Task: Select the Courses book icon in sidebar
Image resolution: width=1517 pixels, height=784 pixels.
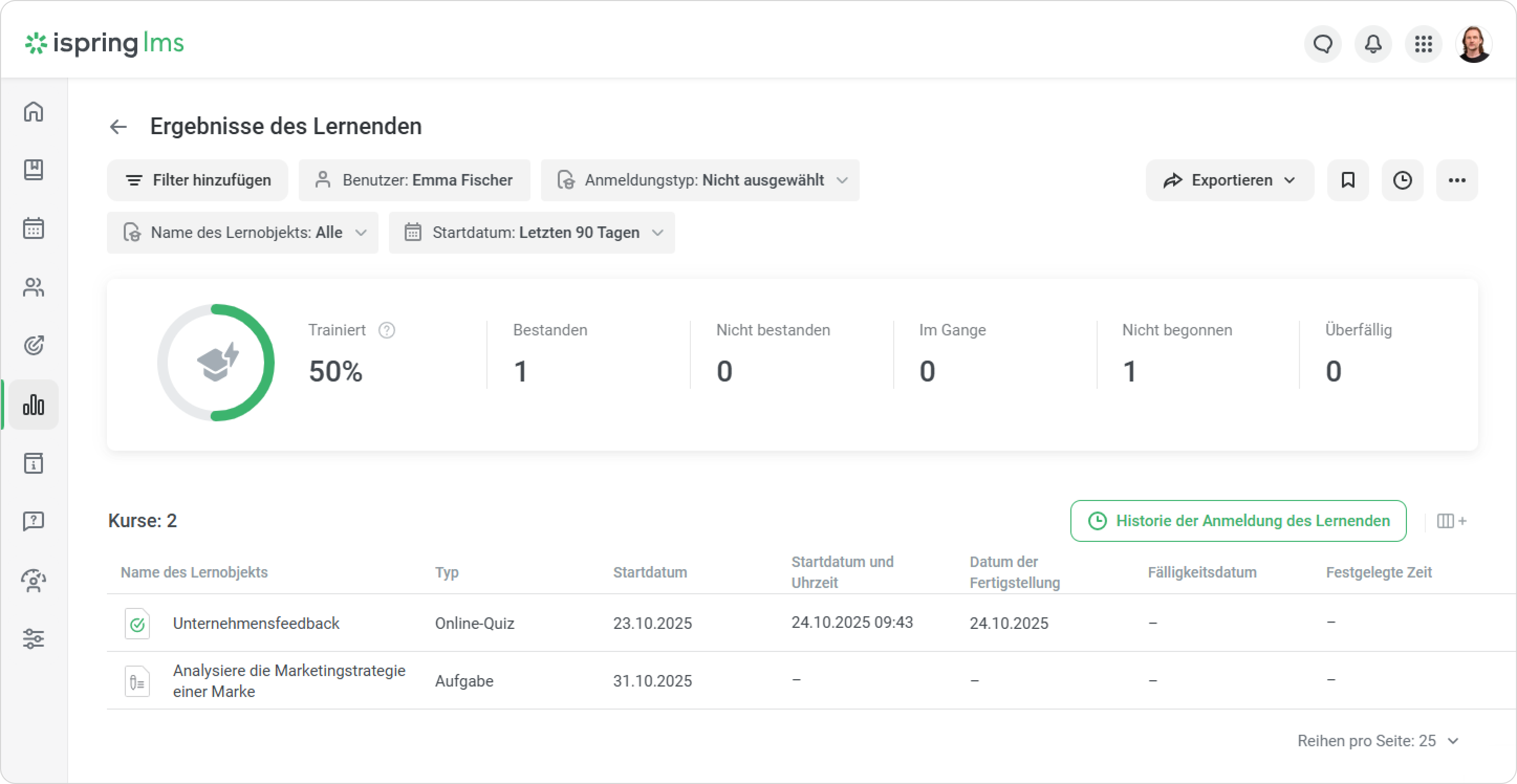Action: tap(34, 169)
